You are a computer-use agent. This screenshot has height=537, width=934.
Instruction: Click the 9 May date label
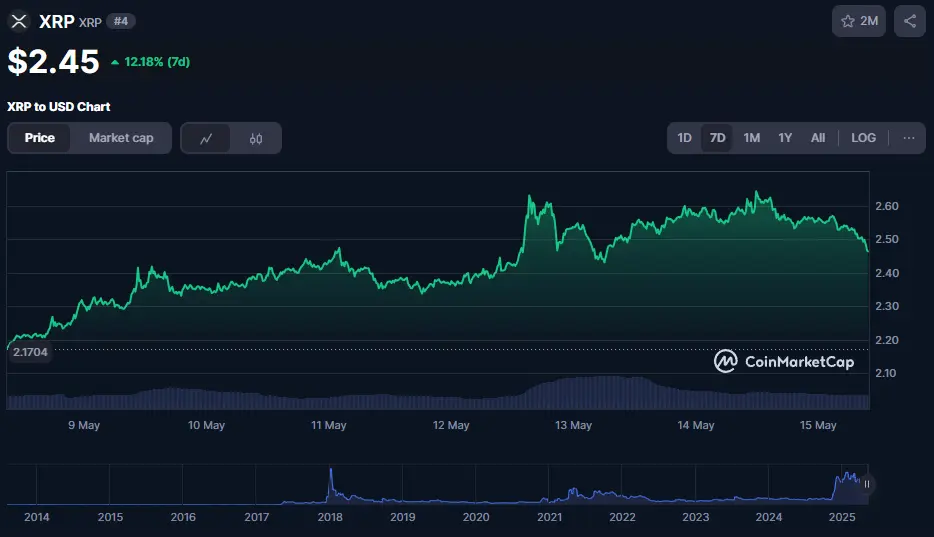click(x=84, y=425)
